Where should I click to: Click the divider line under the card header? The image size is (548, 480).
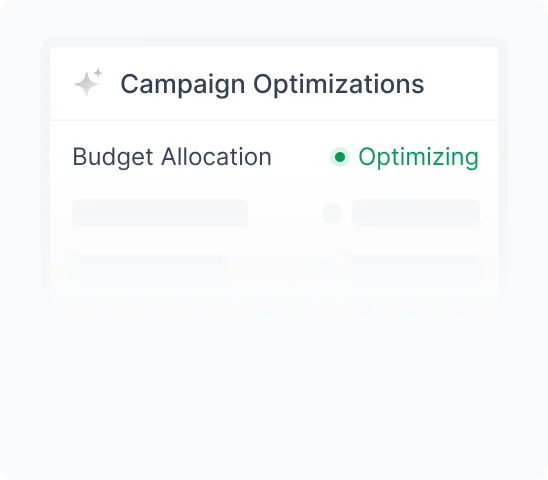tap(274, 120)
